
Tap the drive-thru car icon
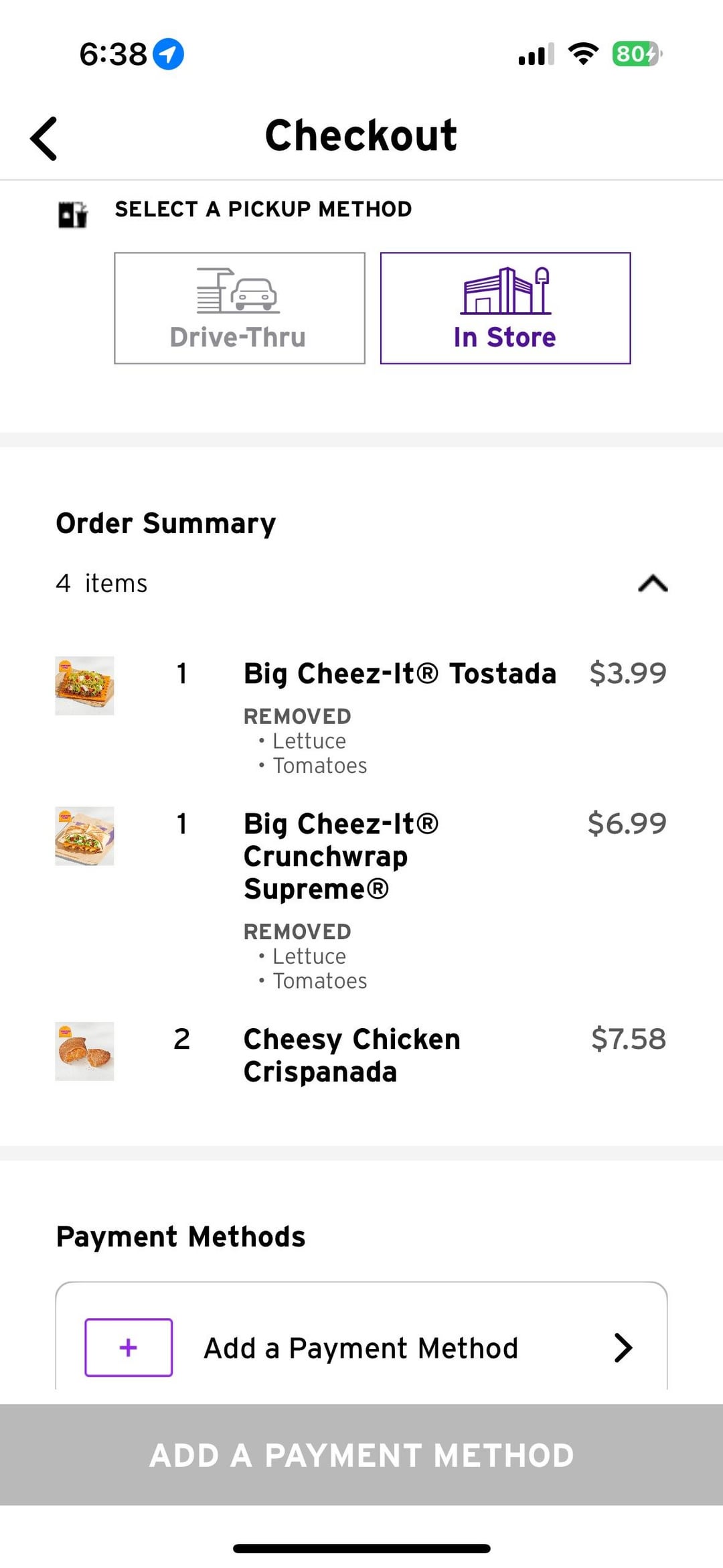[x=238, y=291]
